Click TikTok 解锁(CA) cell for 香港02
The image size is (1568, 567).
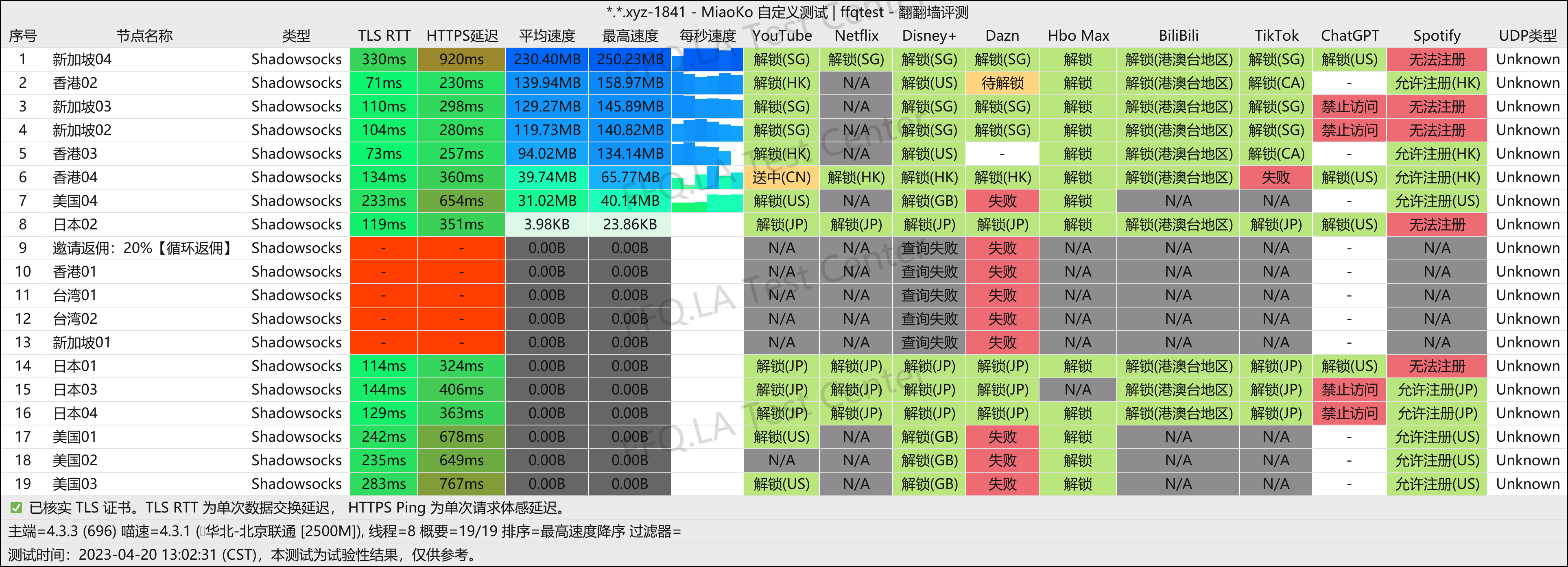(1276, 83)
